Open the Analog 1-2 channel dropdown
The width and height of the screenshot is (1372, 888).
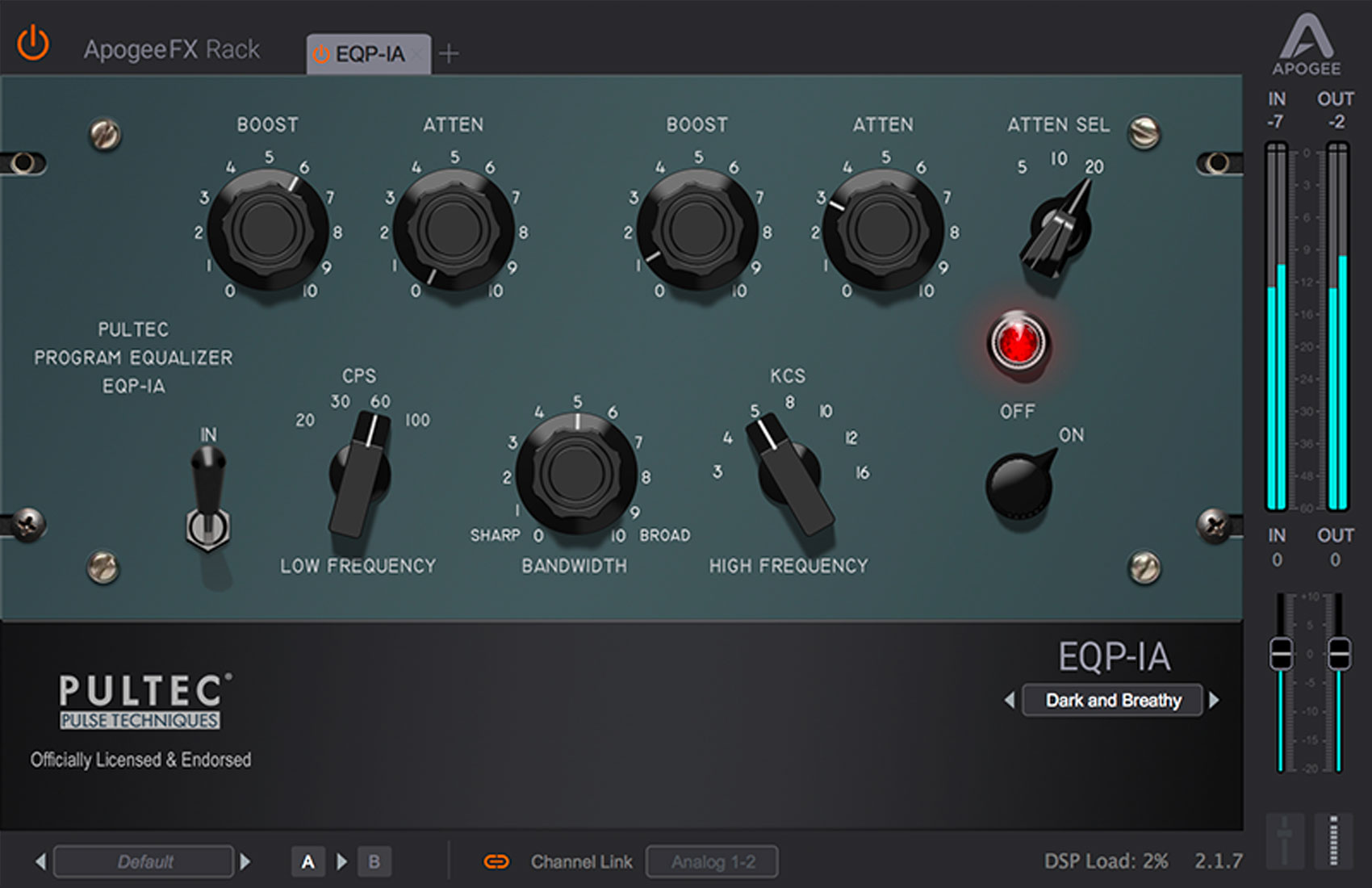(713, 861)
